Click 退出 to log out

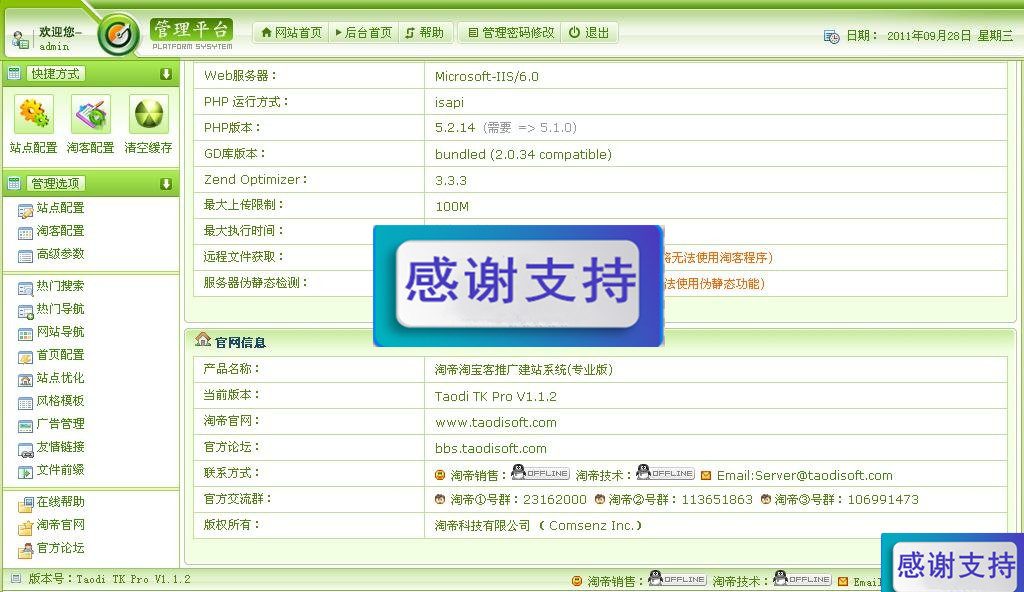pos(588,33)
